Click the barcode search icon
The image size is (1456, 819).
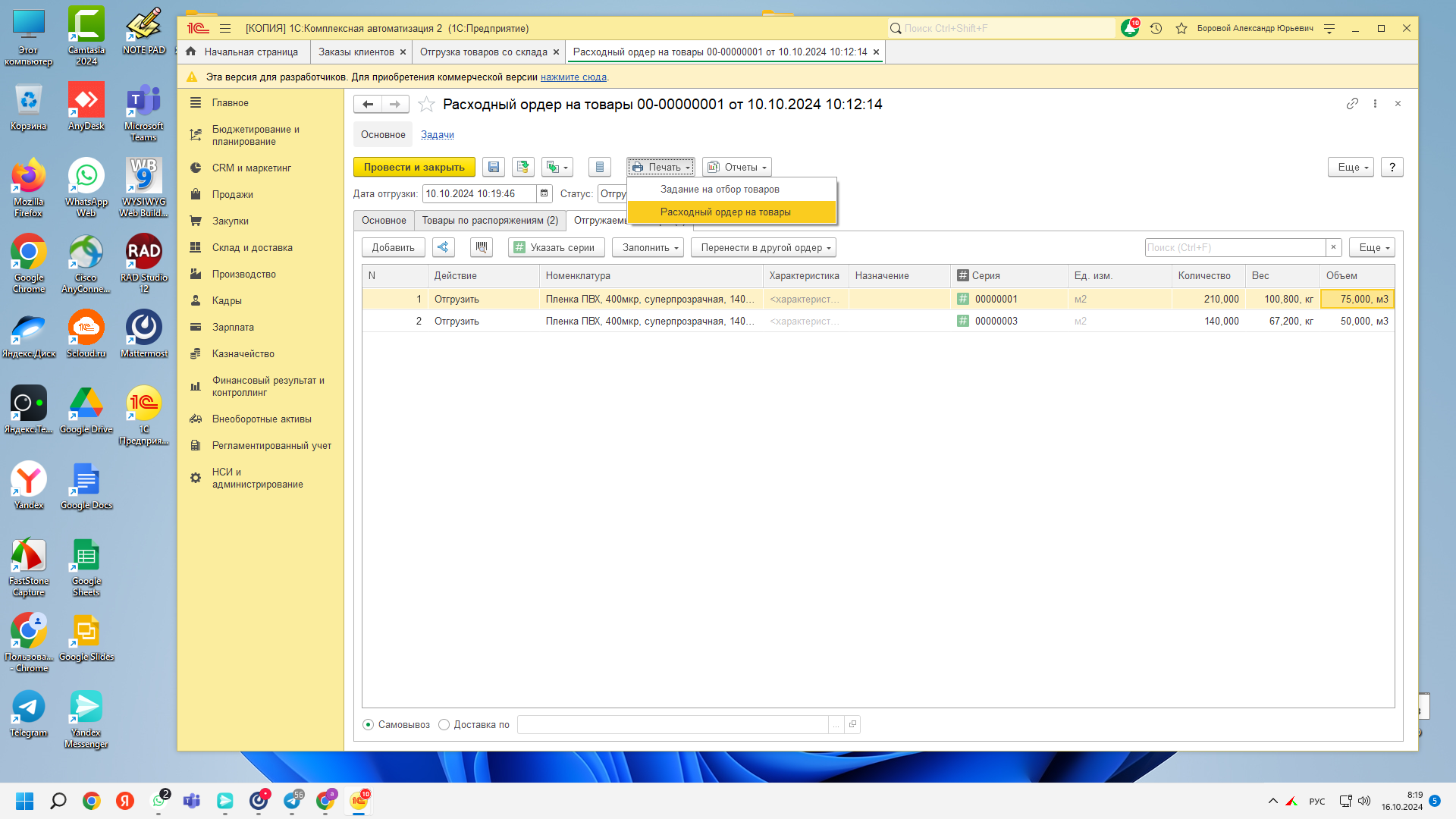(x=481, y=247)
